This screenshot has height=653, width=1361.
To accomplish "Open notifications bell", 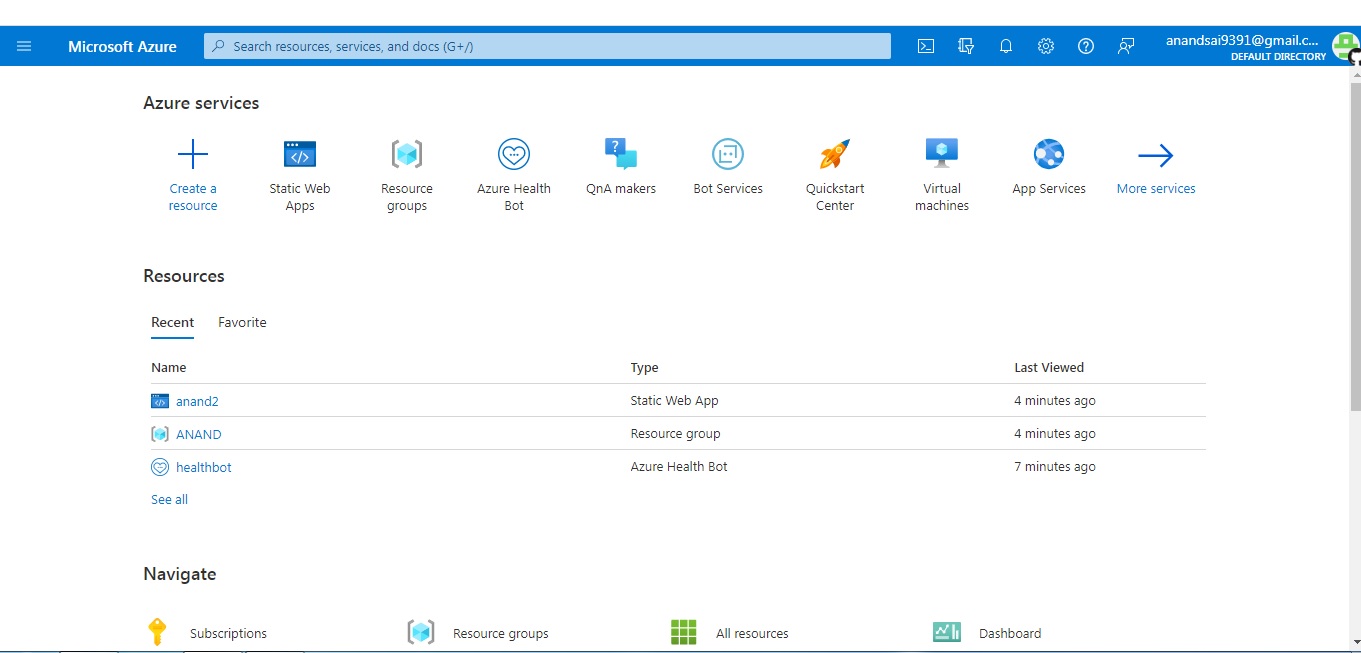I will pyautogui.click(x=1006, y=45).
